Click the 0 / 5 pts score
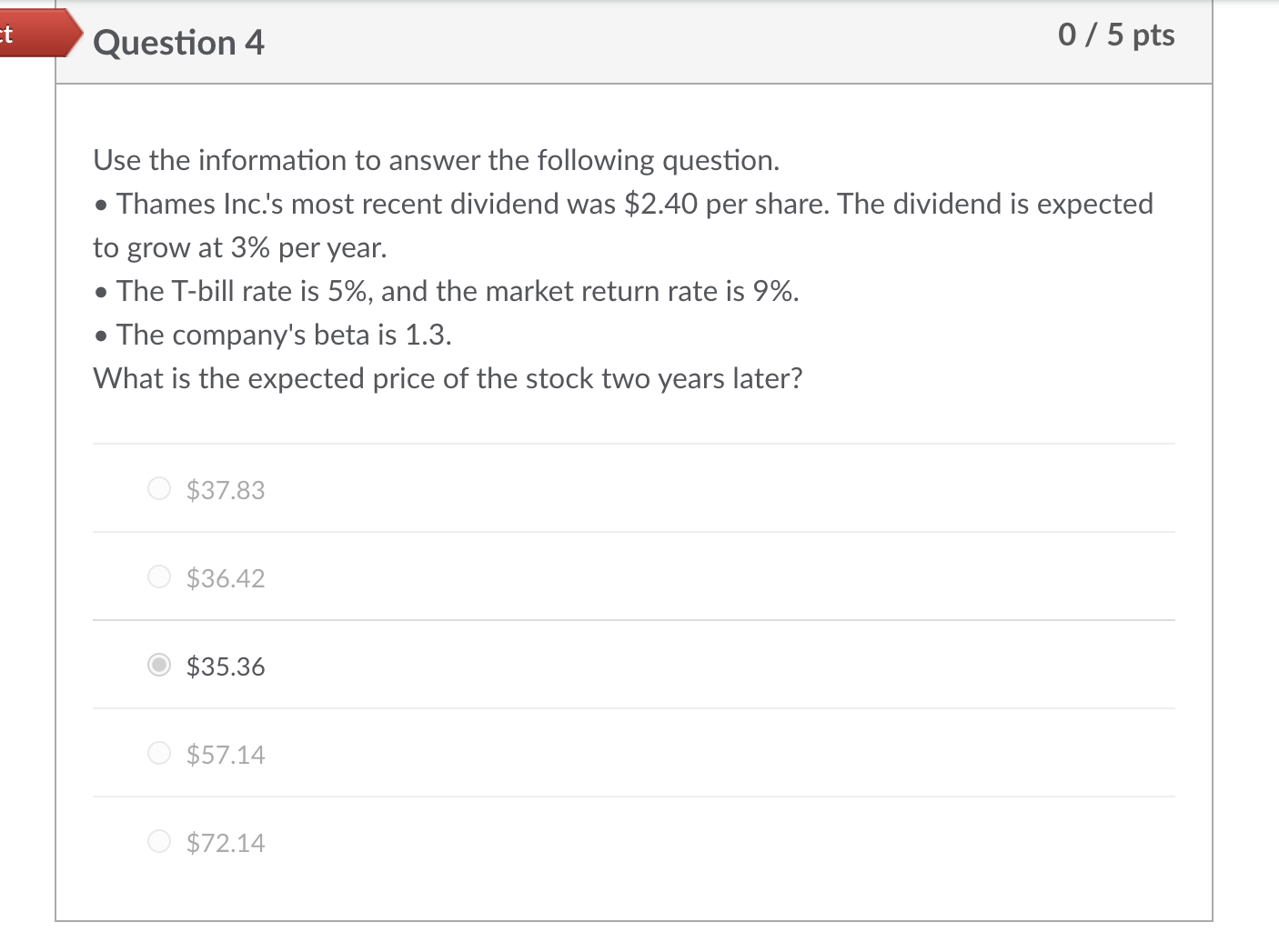 tap(1116, 35)
